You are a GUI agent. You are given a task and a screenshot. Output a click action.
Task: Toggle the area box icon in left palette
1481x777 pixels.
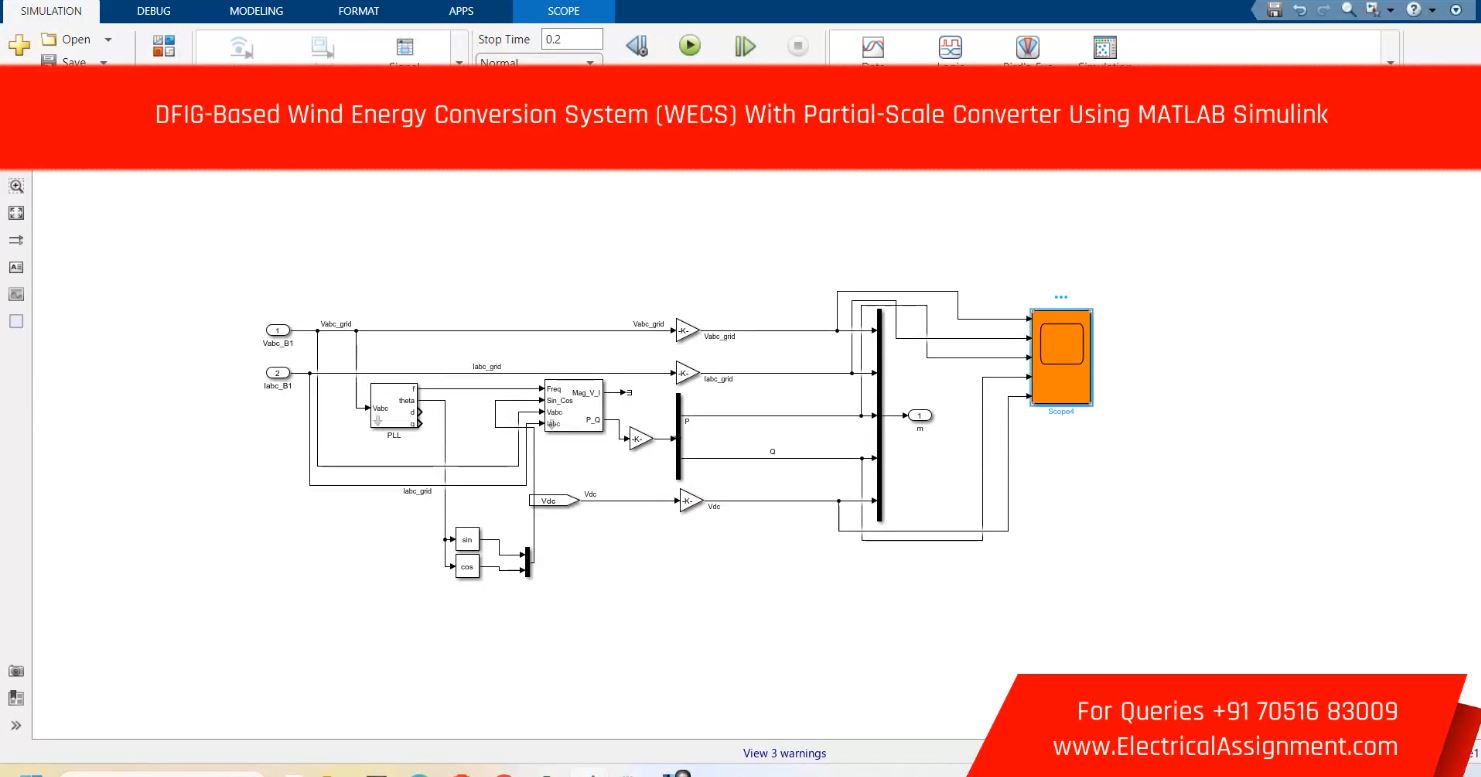[16, 322]
